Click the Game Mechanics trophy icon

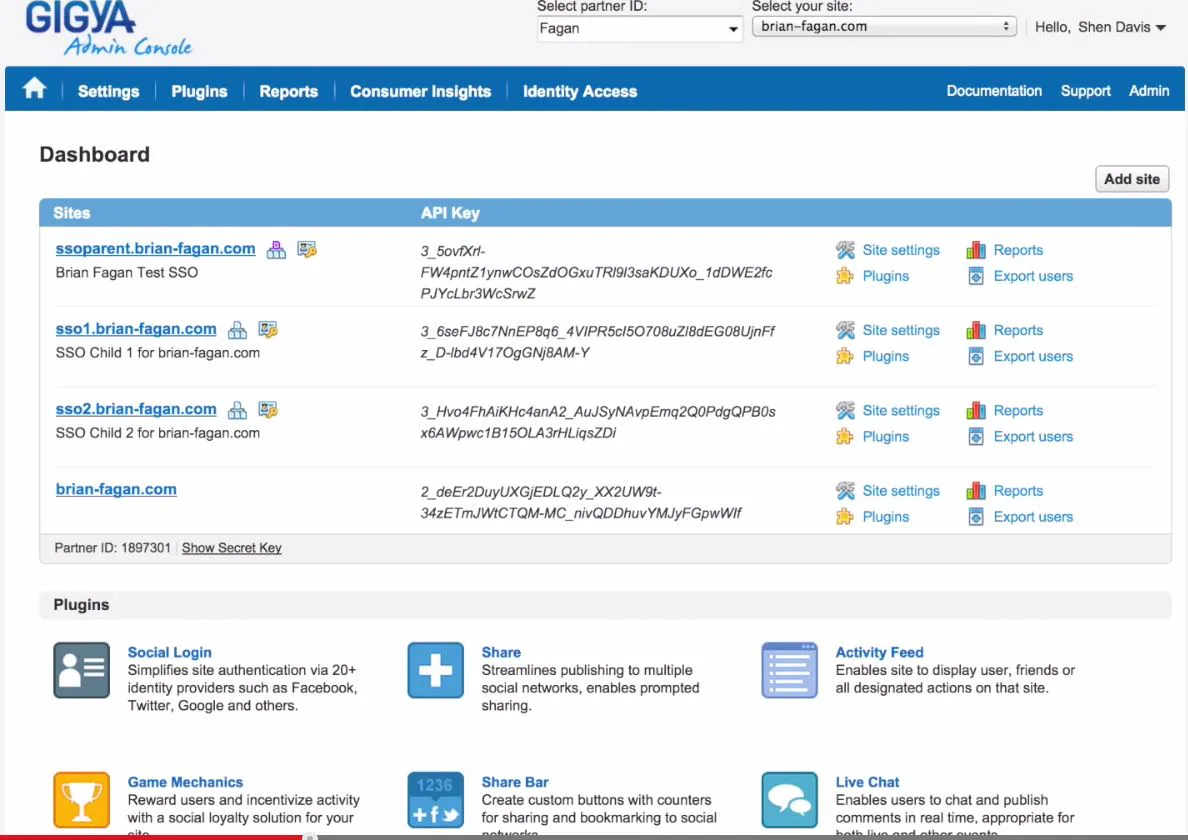point(81,800)
